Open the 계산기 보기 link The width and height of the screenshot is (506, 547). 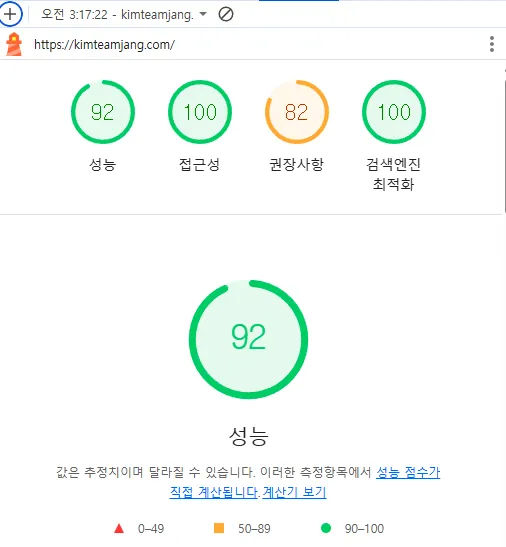click(x=294, y=492)
